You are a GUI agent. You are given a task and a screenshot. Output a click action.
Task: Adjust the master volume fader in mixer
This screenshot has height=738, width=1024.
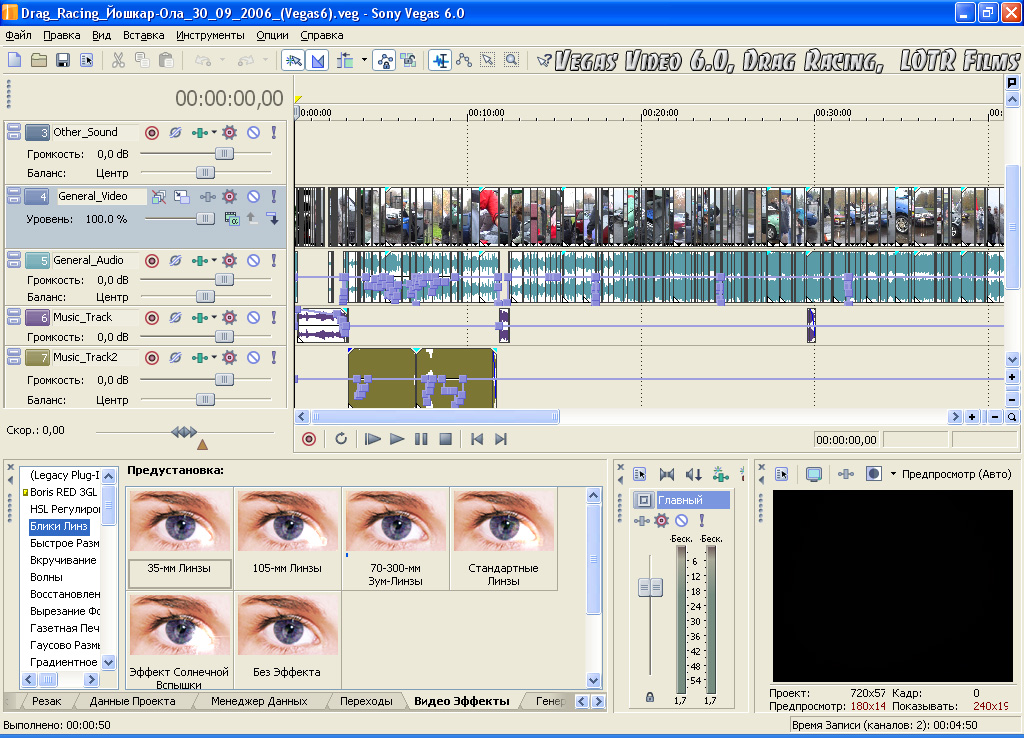[x=650, y=588]
